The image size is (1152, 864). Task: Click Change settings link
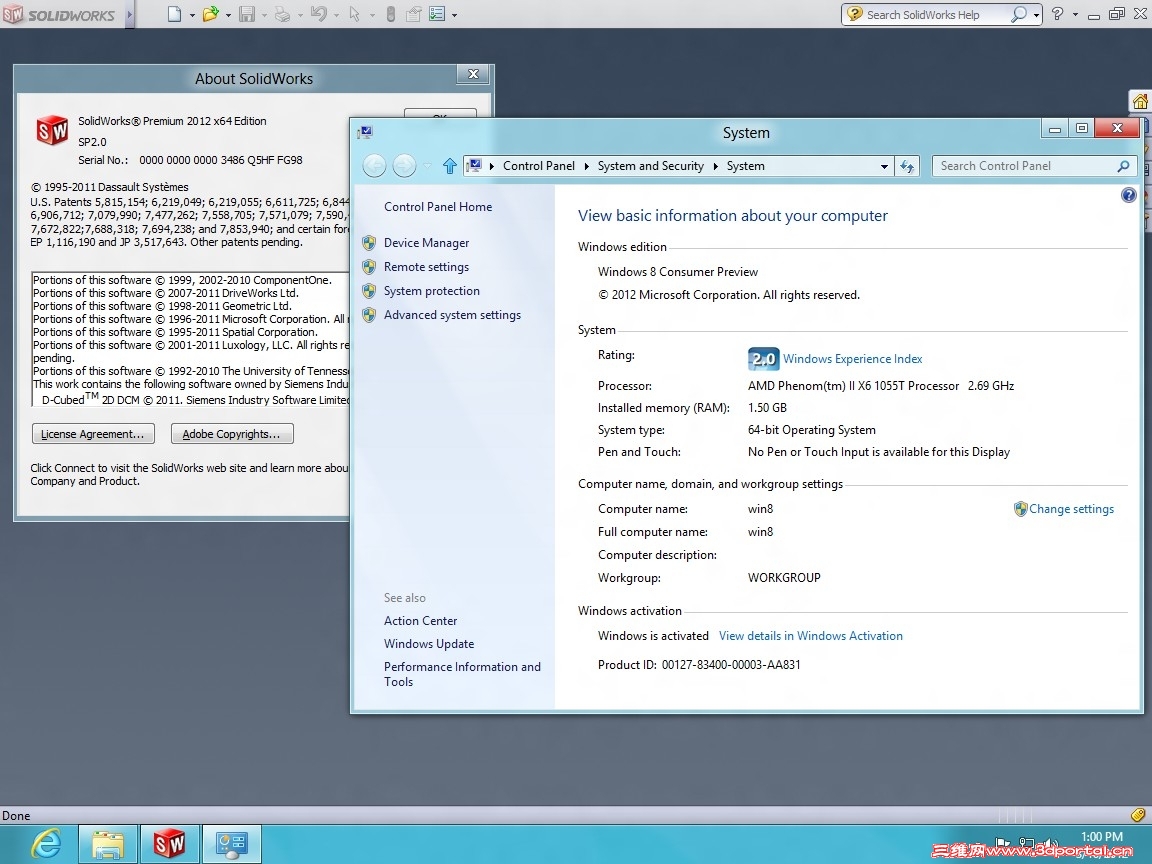1071,509
